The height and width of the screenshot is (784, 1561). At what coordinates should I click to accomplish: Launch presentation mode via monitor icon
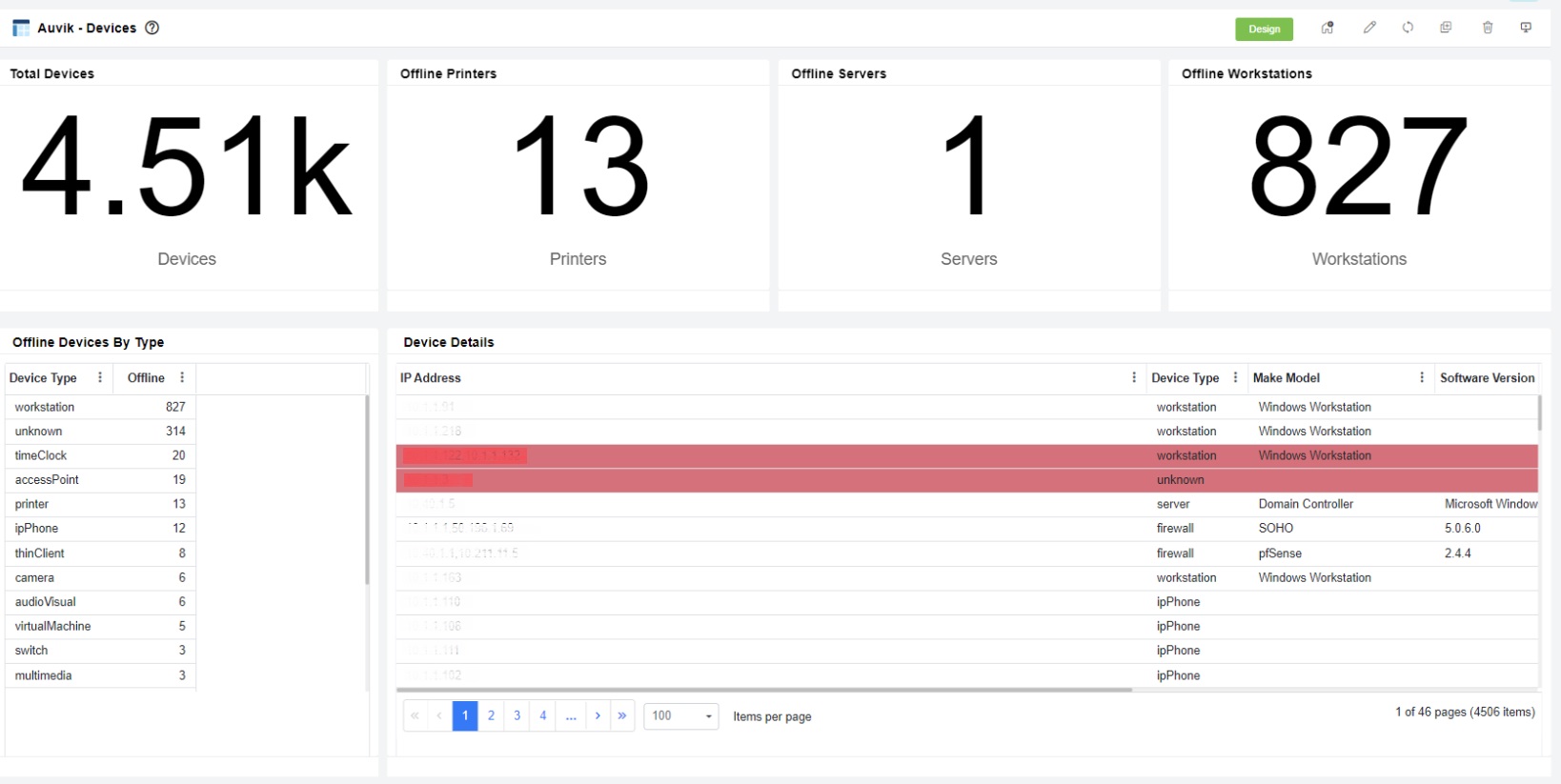1526,28
